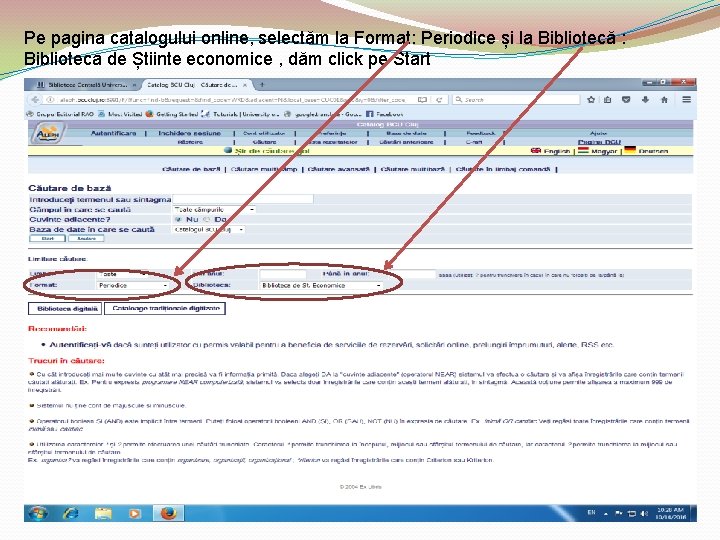Click the Din anul year field
Viewport: 720px width, 540px height.
(283, 274)
